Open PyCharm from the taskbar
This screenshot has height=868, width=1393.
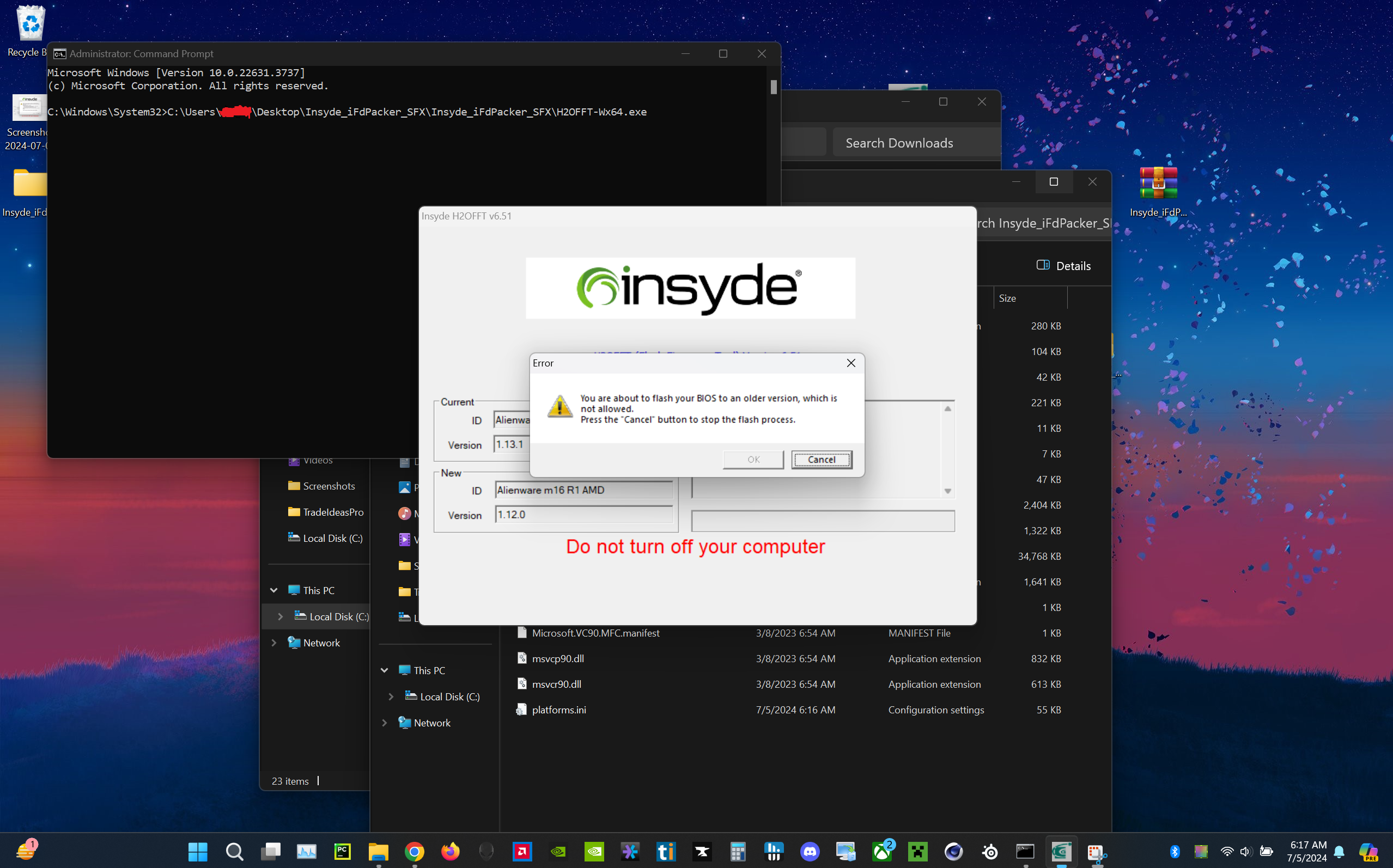[342, 851]
